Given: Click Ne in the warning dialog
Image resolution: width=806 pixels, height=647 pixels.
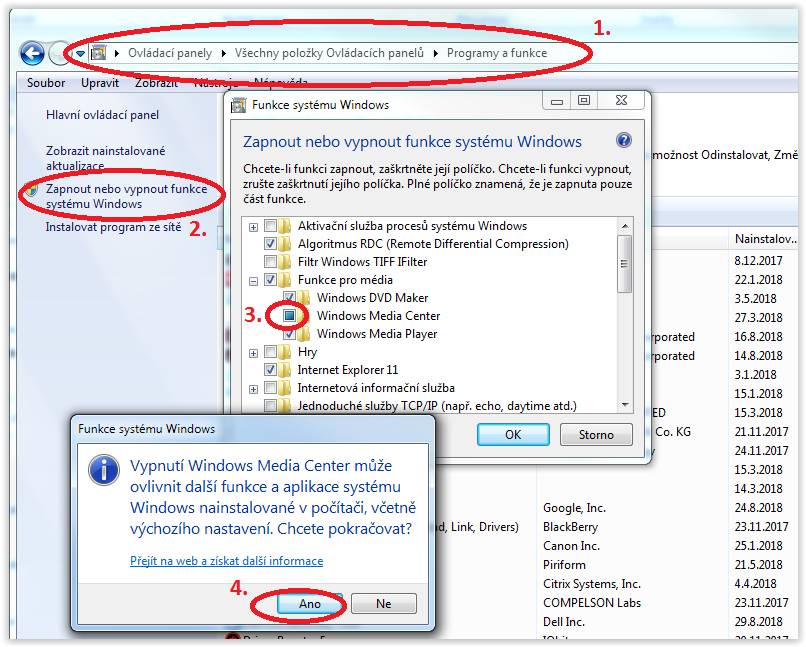Looking at the screenshot, I should point(384,604).
